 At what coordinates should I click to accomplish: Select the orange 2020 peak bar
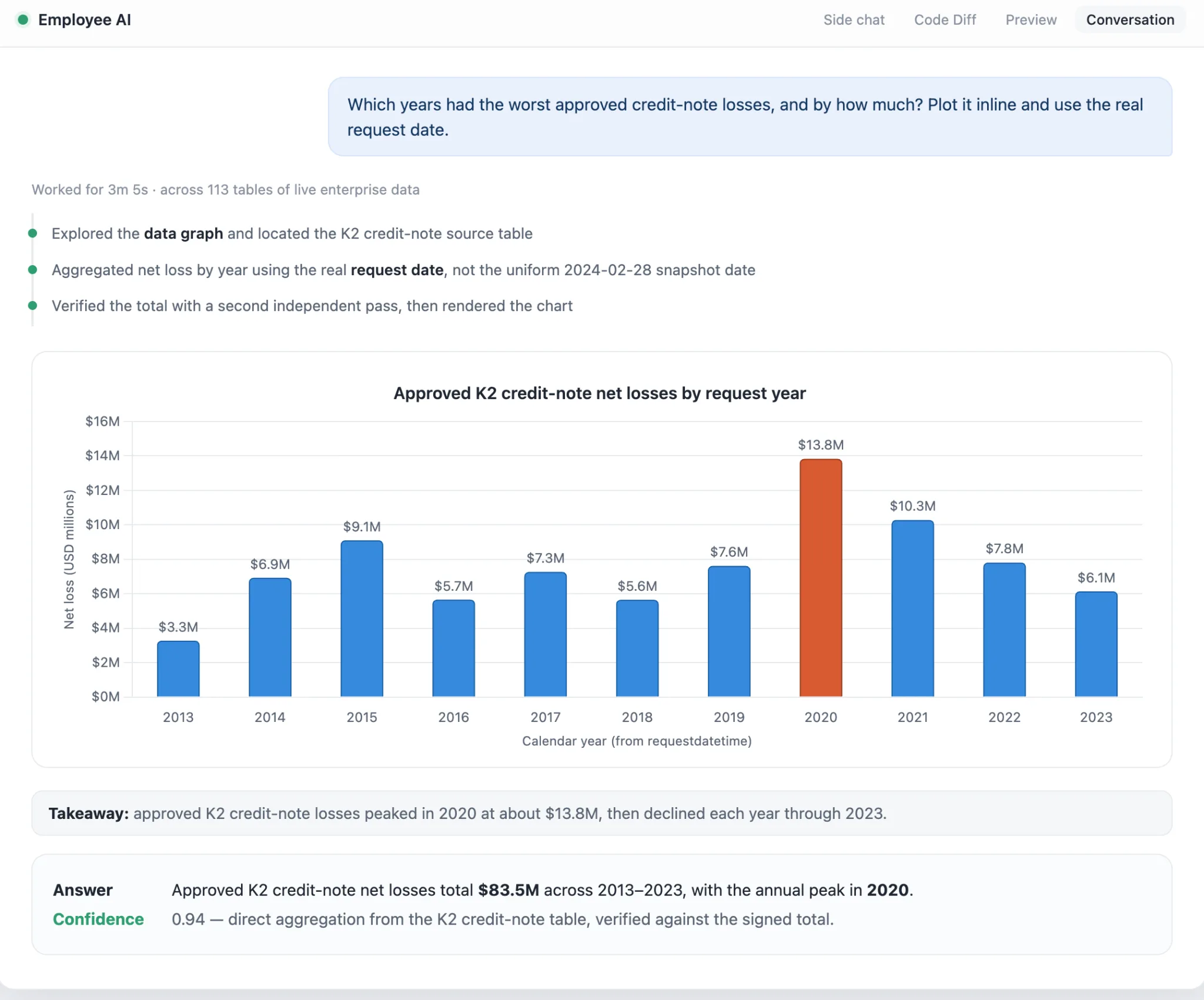pos(821,578)
